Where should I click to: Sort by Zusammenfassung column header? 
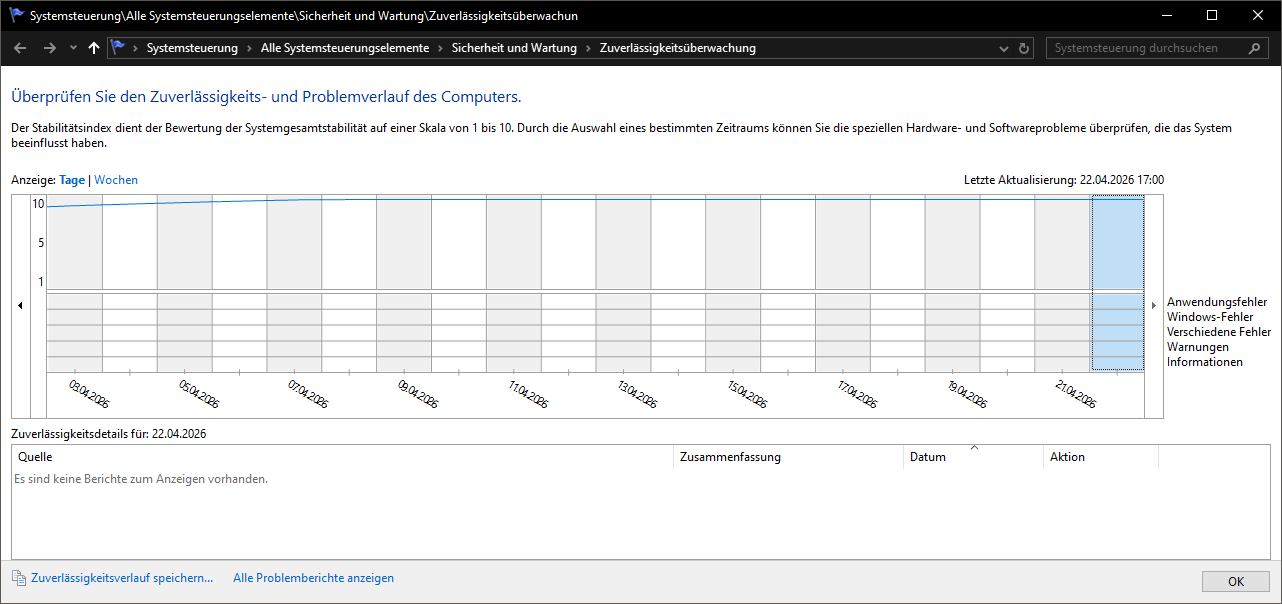[x=789, y=457]
